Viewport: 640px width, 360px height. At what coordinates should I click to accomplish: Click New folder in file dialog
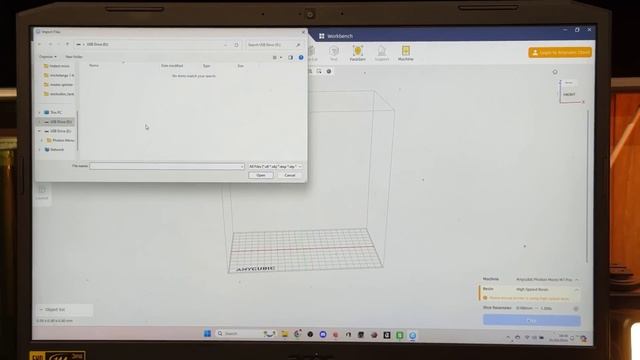74,57
